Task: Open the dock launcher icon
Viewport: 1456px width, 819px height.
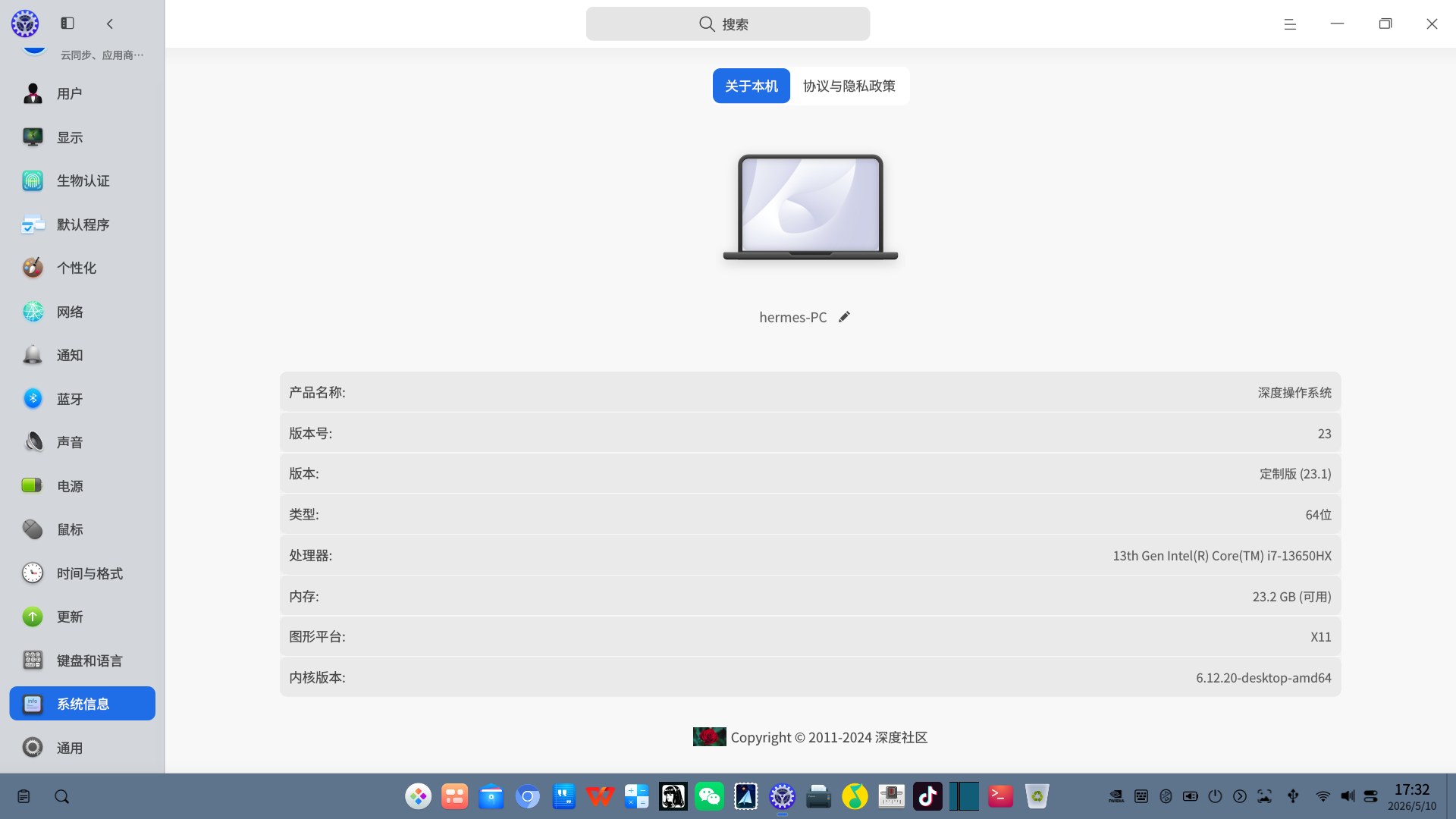Action: pyautogui.click(x=419, y=796)
